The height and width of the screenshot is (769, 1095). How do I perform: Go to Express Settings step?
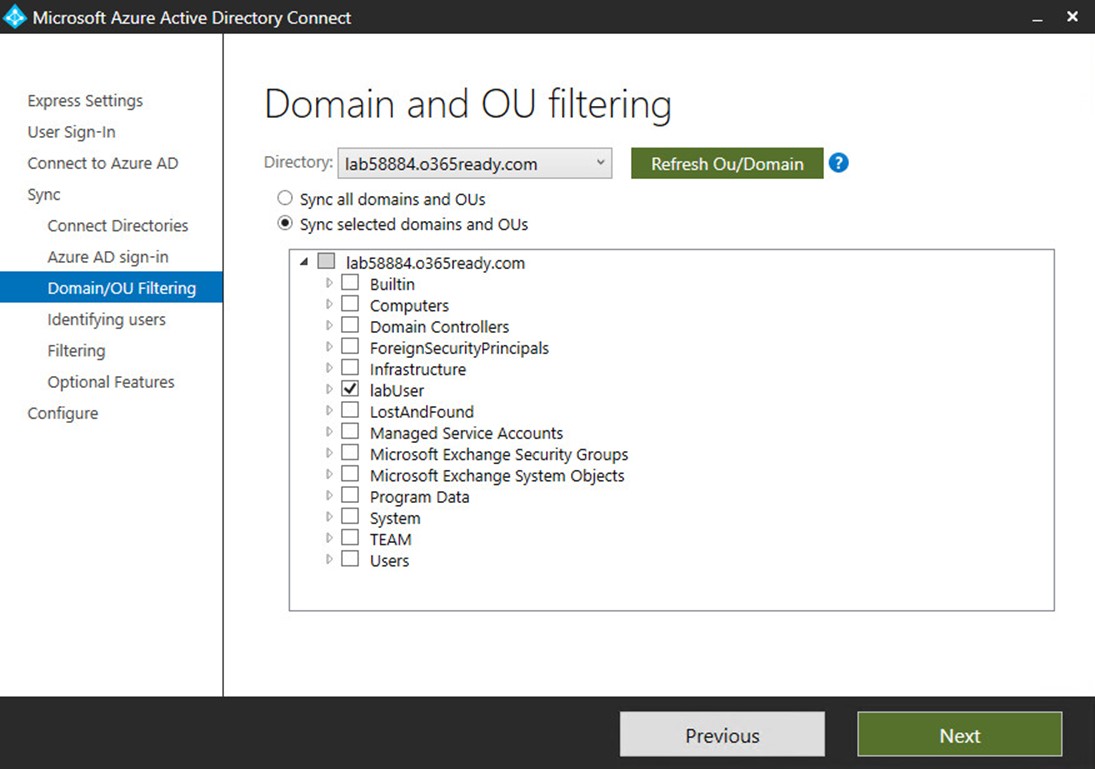pos(85,101)
